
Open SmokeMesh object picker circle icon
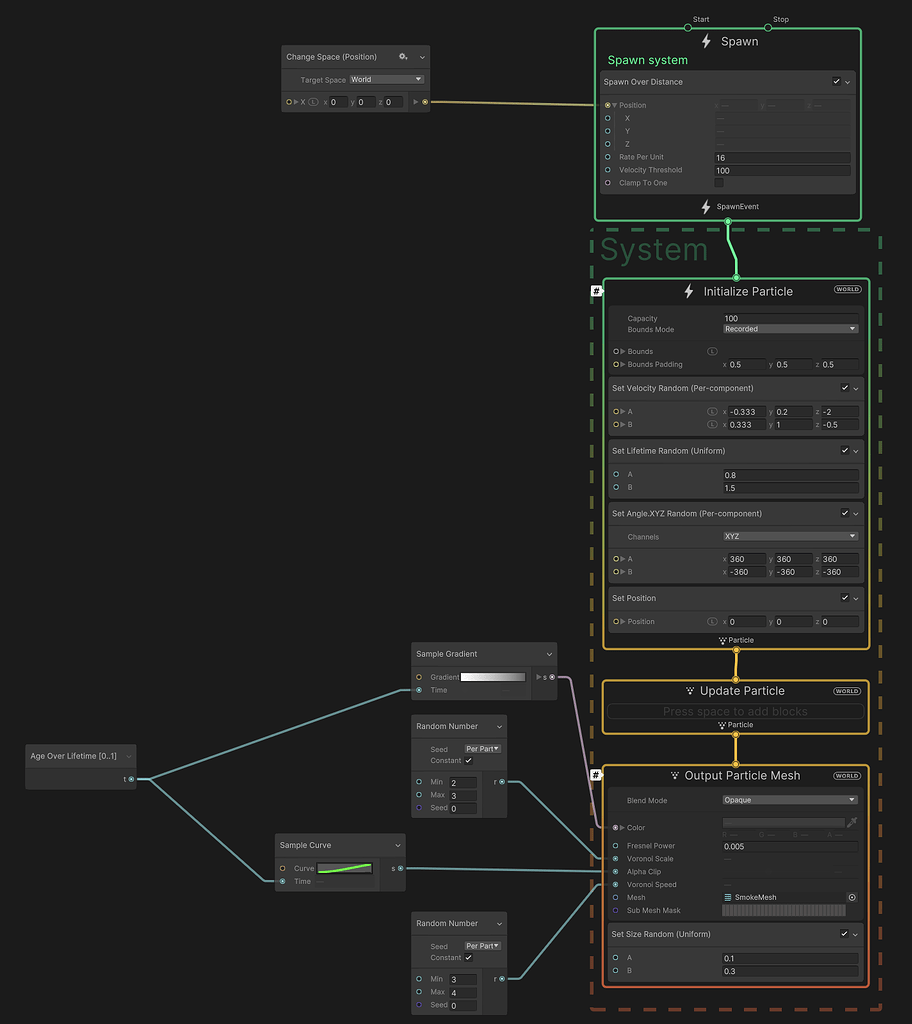point(852,897)
